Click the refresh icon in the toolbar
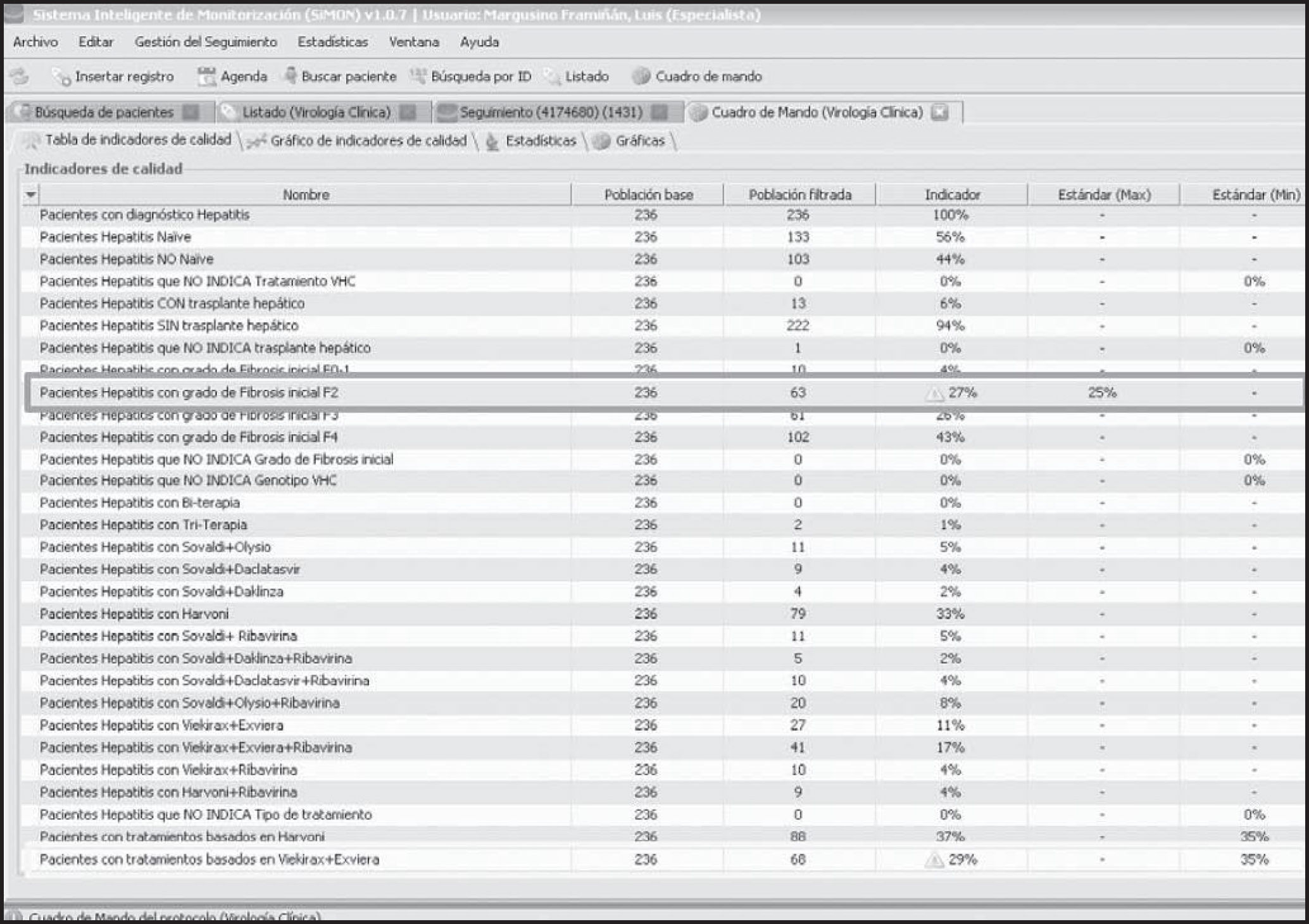 pos(20,77)
